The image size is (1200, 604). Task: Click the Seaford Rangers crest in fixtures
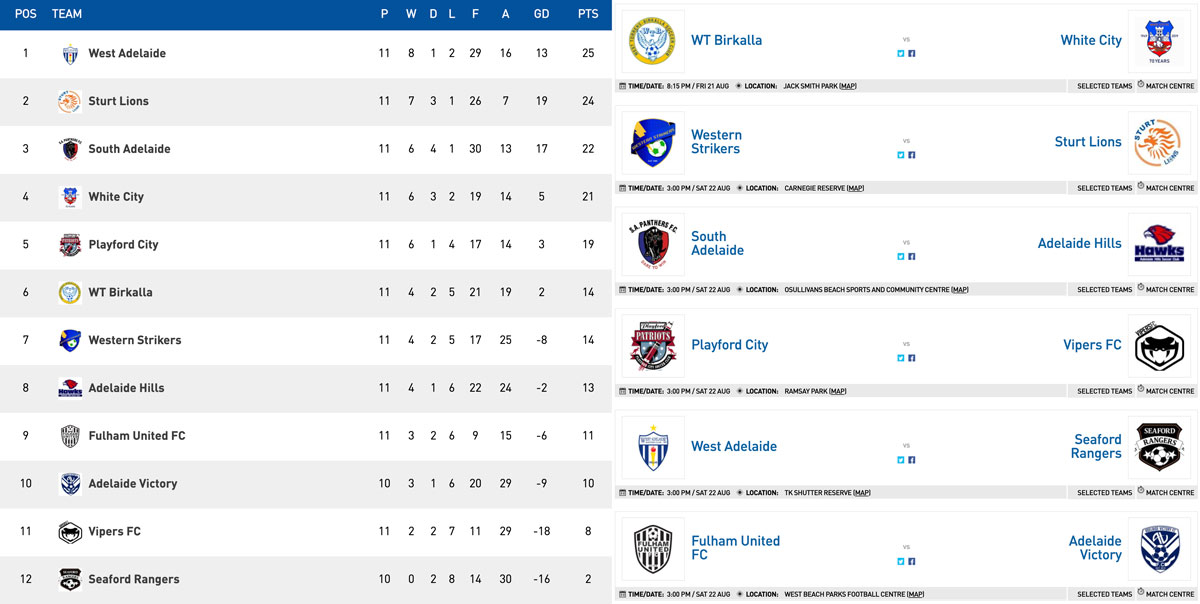[x=1158, y=447]
